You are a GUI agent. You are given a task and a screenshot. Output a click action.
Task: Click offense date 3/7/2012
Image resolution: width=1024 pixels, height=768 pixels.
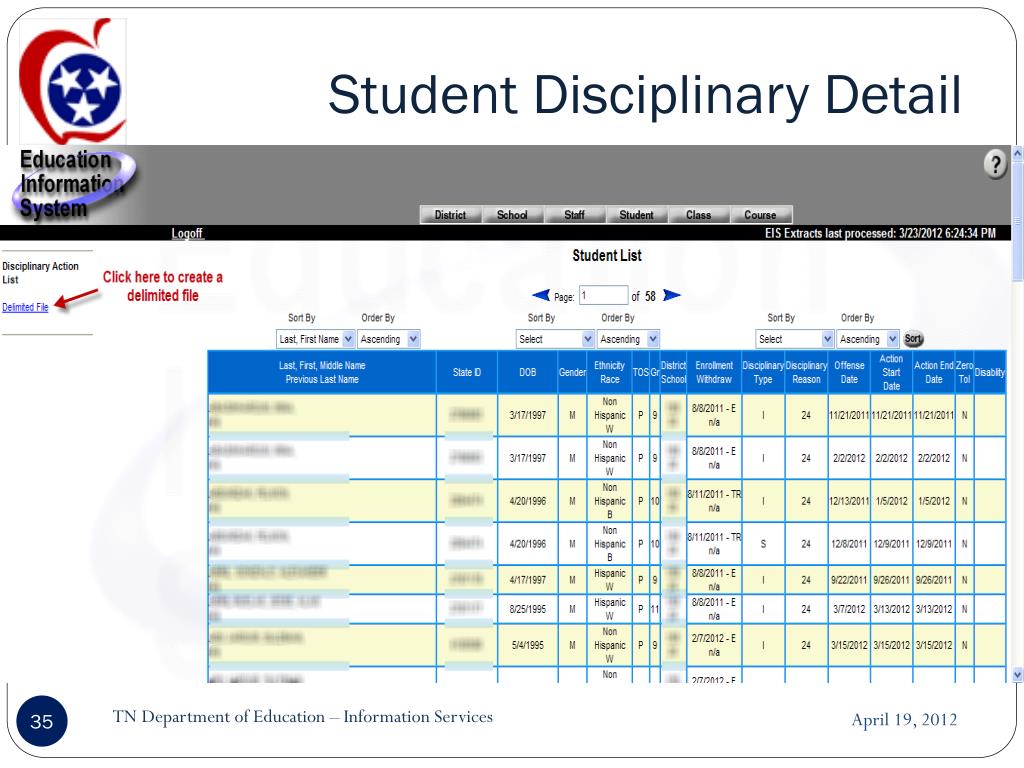(x=849, y=609)
